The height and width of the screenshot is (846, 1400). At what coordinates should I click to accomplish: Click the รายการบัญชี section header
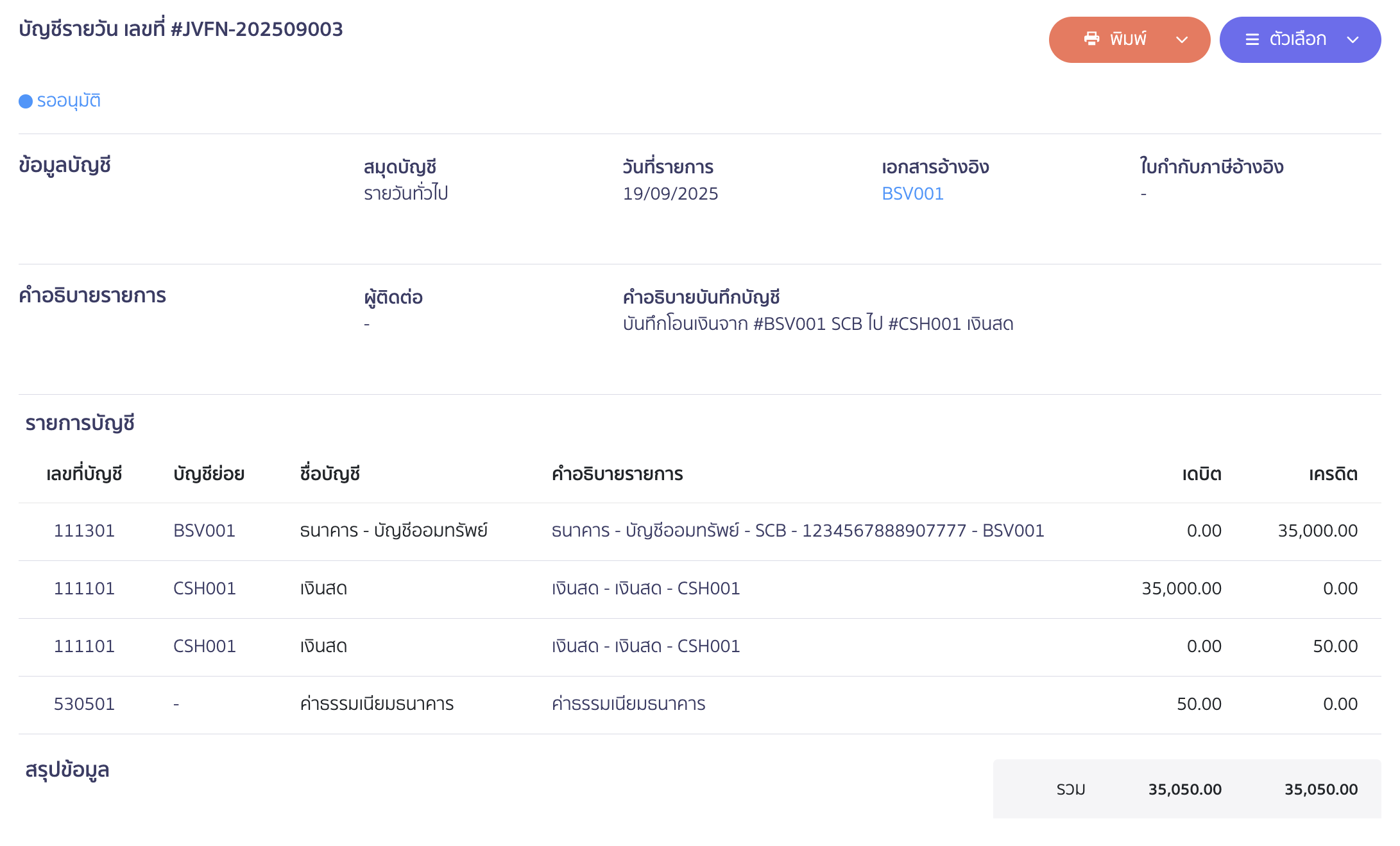pyautogui.click(x=80, y=423)
